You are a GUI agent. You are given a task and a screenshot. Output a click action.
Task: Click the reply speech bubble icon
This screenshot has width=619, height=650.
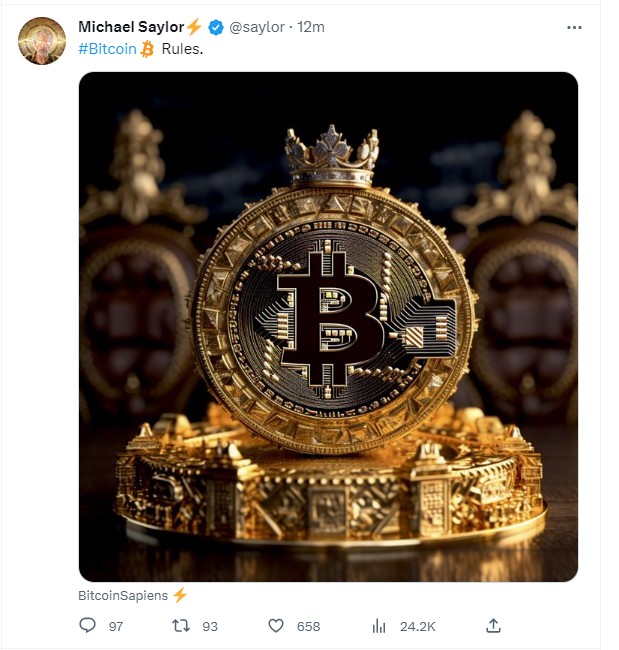tap(87, 625)
